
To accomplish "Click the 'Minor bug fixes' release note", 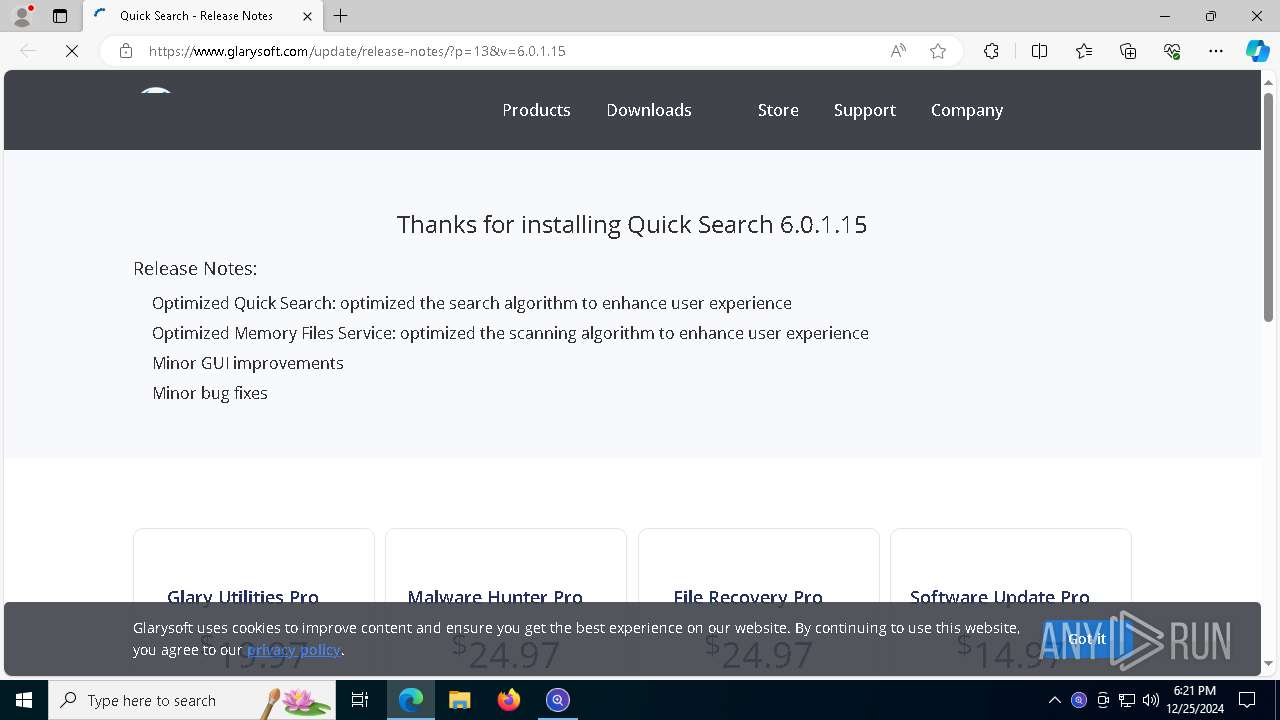I will pyautogui.click(x=210, y=393).
